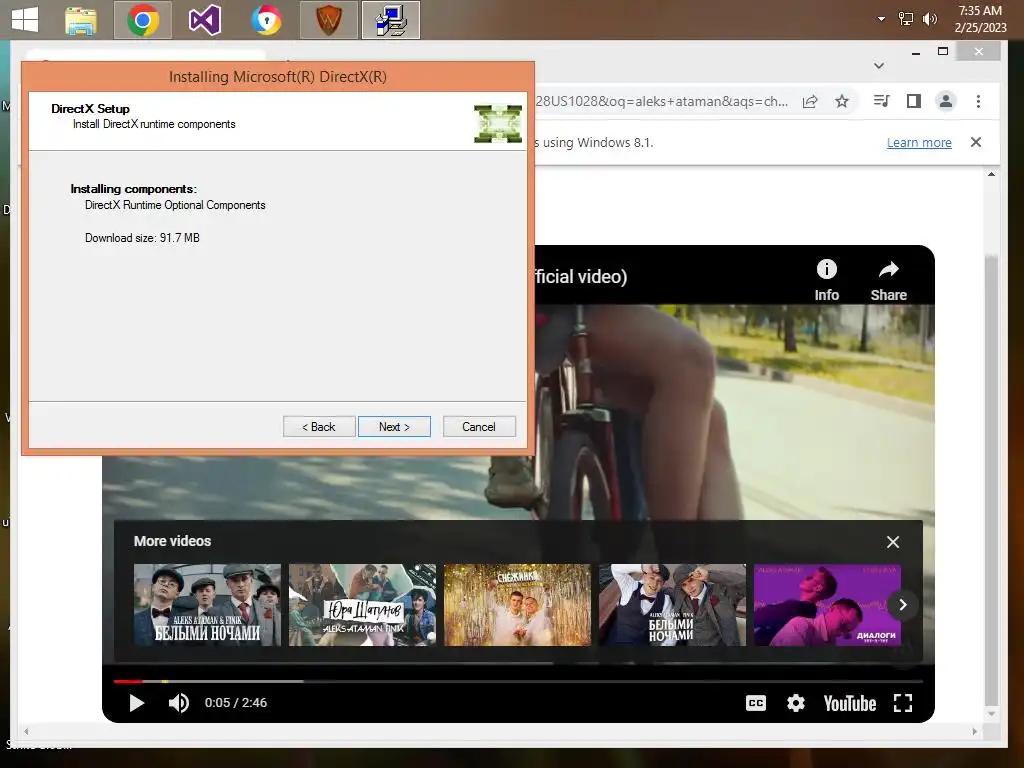Open the shield app in the taskbar

(x=329, y=20)
